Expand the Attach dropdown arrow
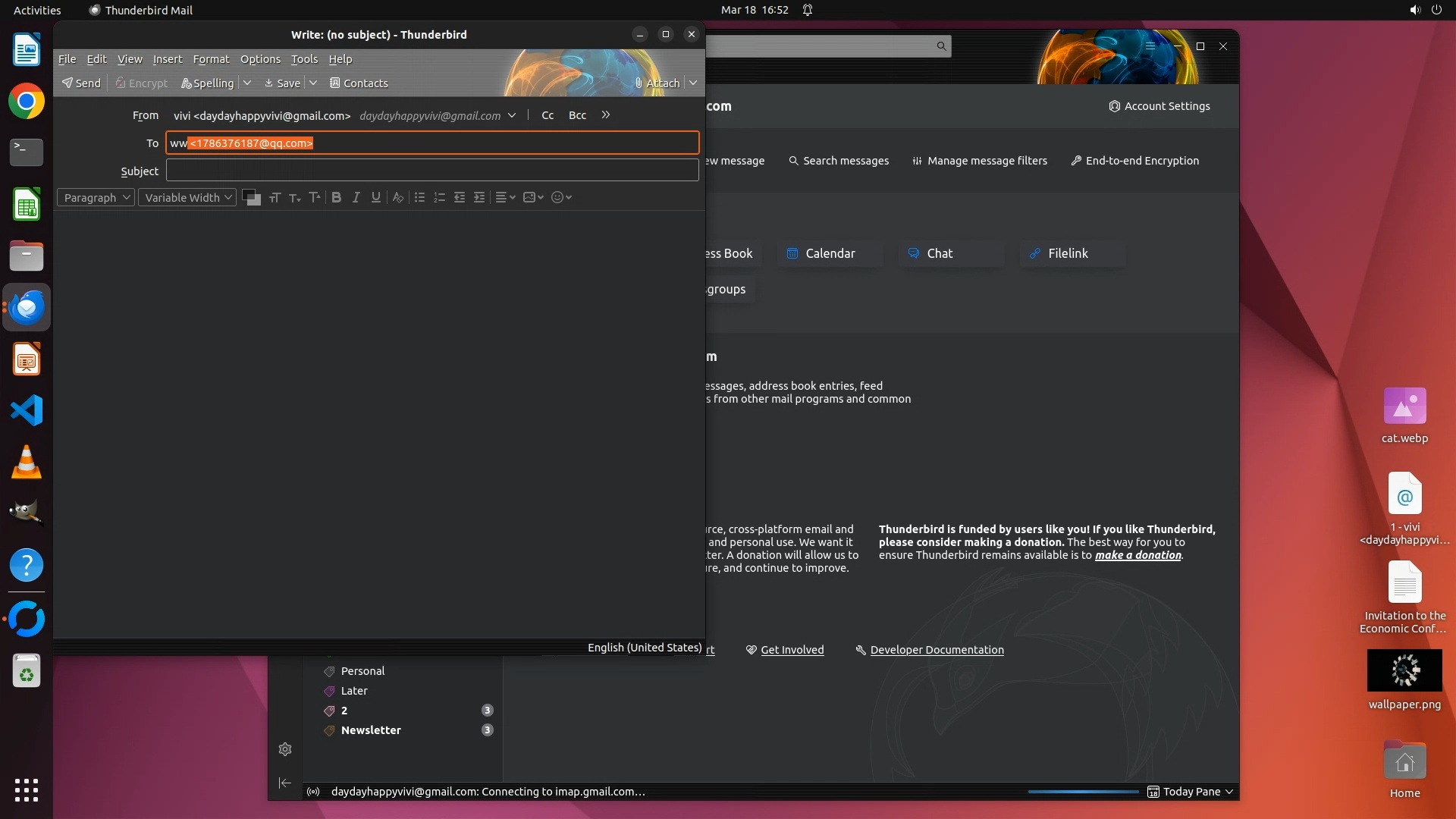This screenshot has height=819, width=1456. (x=693, y=83)
